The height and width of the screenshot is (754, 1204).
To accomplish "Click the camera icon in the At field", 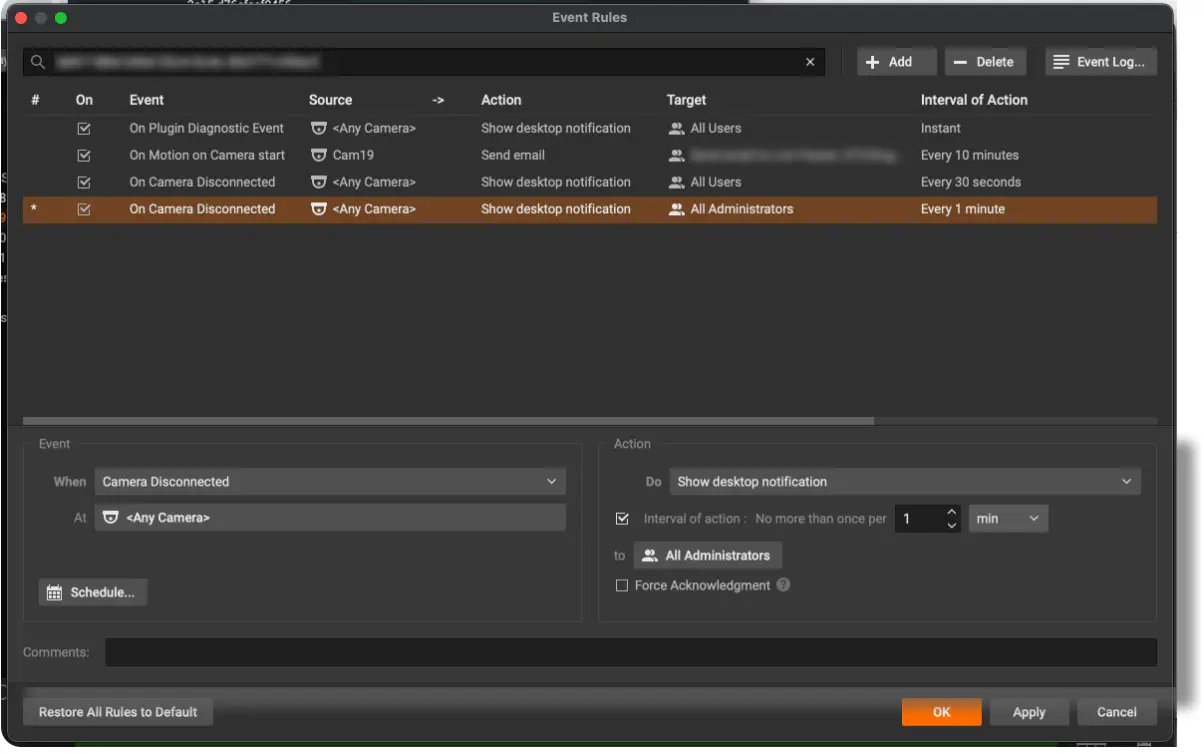I will click(x=111, y=518).
